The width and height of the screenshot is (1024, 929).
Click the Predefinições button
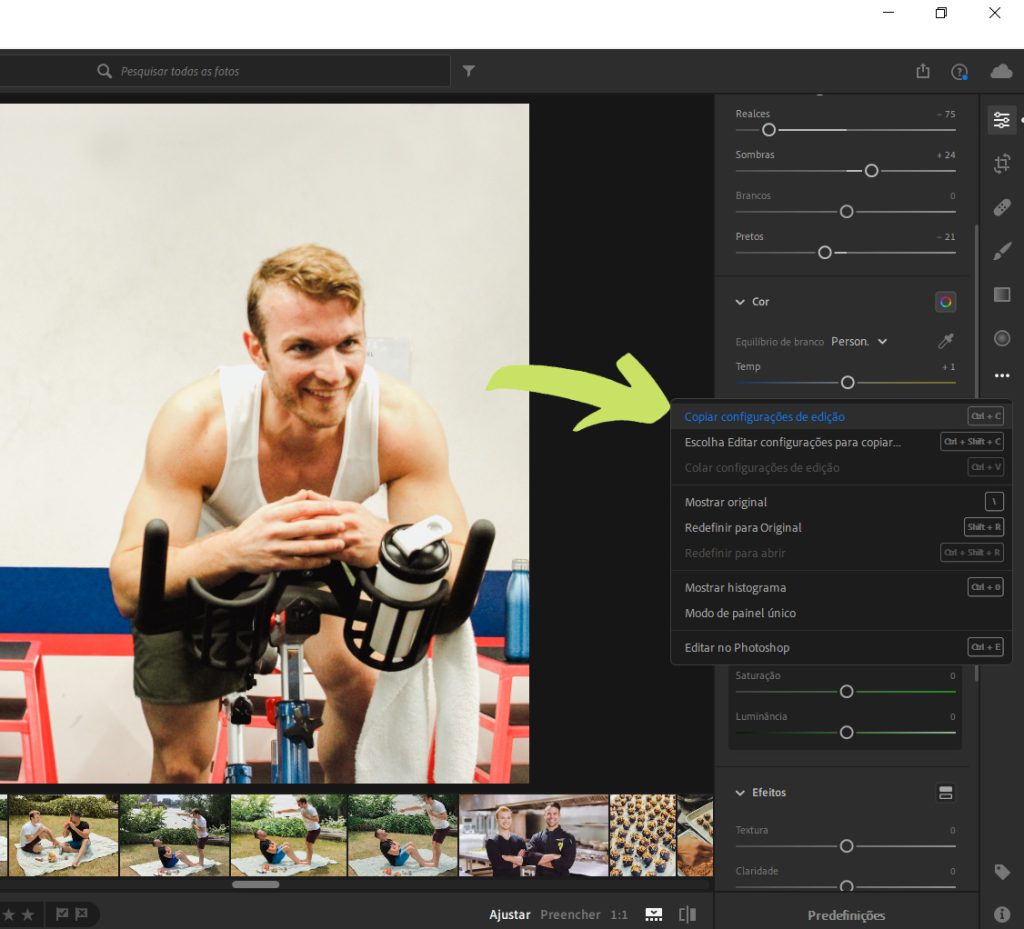point(846,915)
